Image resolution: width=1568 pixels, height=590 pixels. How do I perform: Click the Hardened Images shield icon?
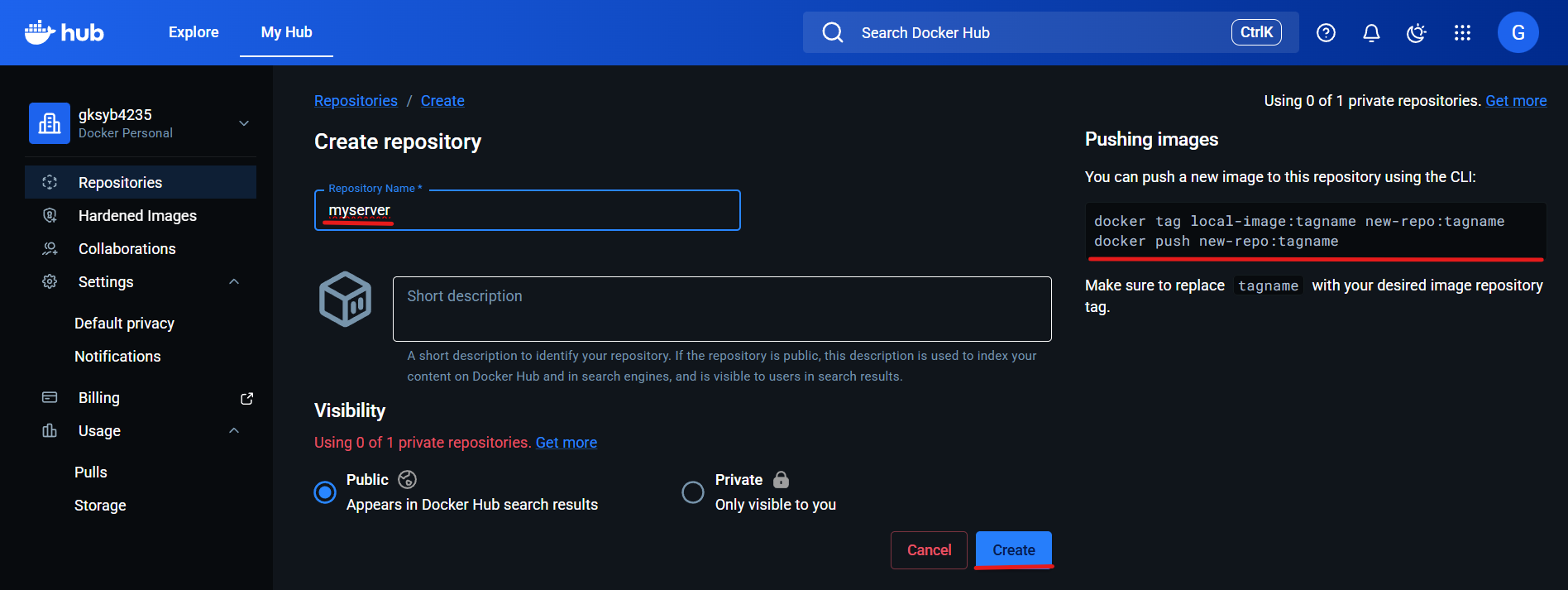[50, 215]
